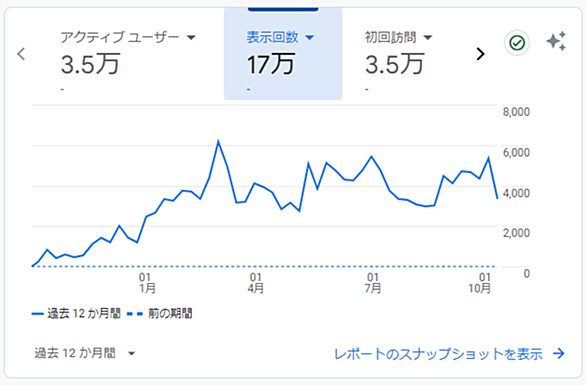Open 表示回数 metric dropdown arrow
The width and height of the screenshot is (586, 385).
pyautogui.click(x=309, y=37)
